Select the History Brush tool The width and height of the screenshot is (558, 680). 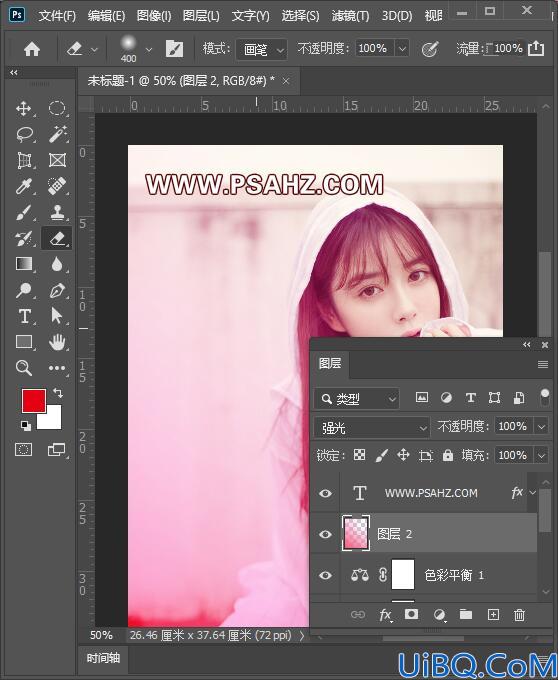pyautogui.click(x=23, y=238)
